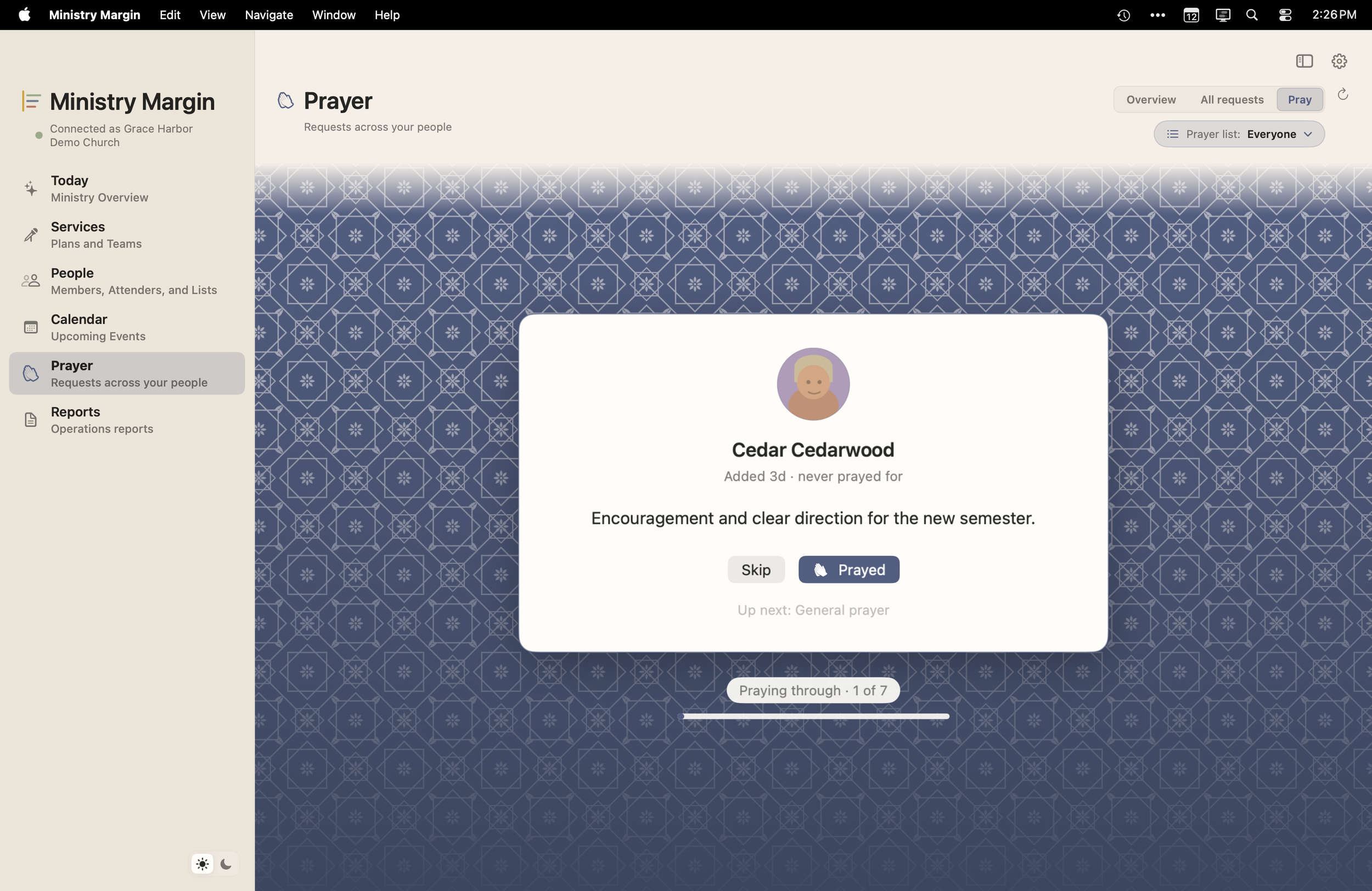Click the refresh arrow icon

tap(1342, 94)
